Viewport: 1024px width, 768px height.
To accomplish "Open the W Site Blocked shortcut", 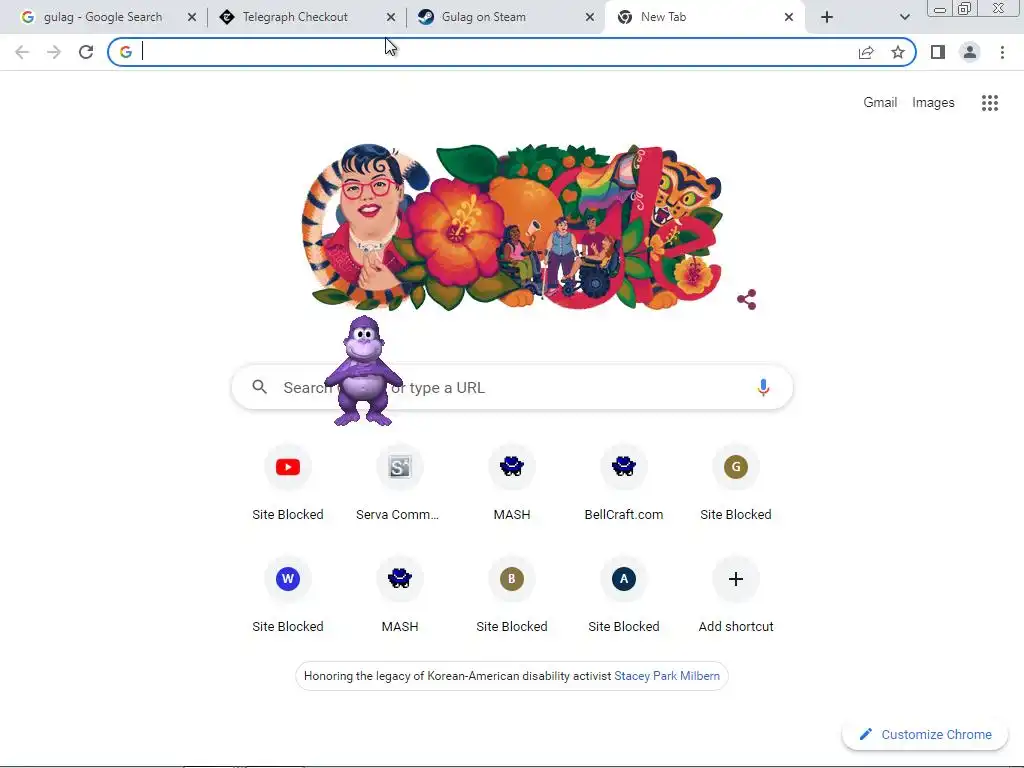I will [288, 595].
